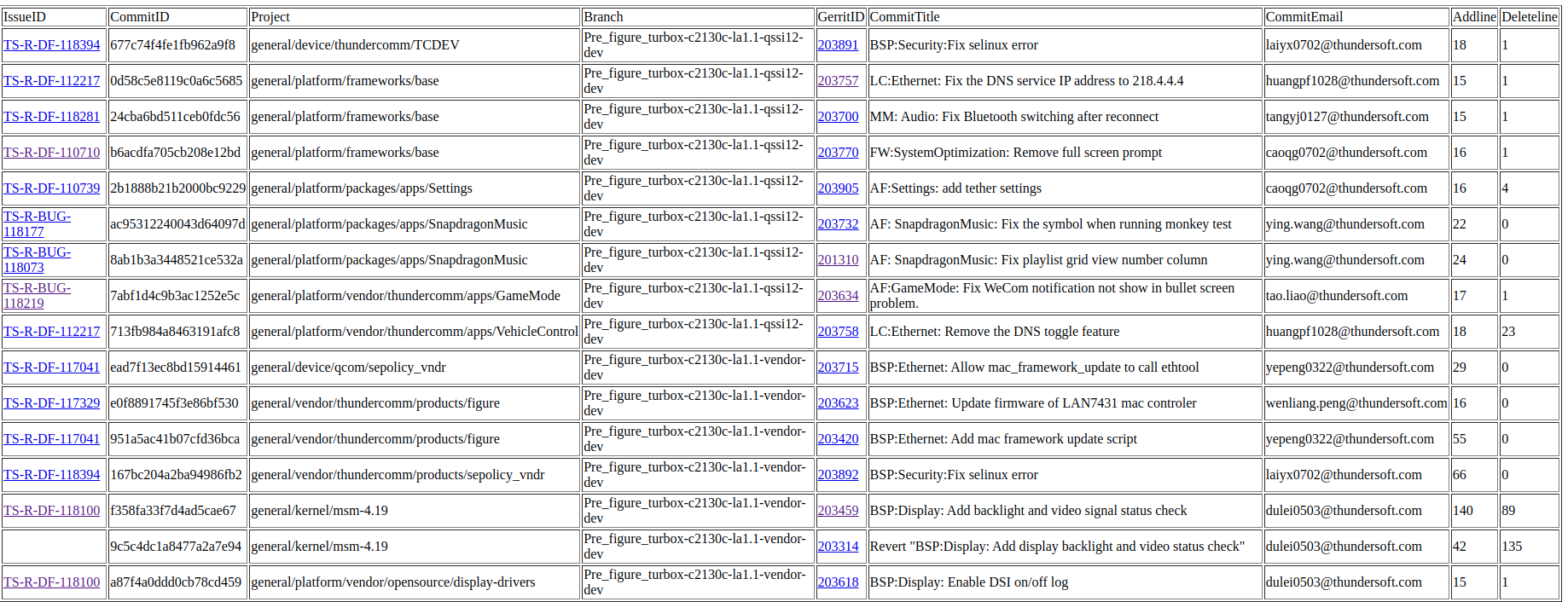Open issue TS-R-DF-118281 link
This screenshot has height=602, width=1568.
pos(51,117)
